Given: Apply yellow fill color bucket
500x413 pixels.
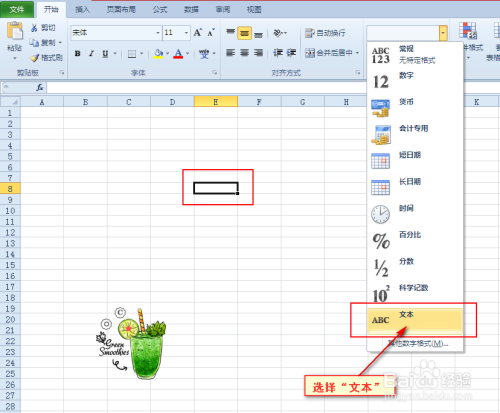Looking at the screenshot, I should 159,53.
